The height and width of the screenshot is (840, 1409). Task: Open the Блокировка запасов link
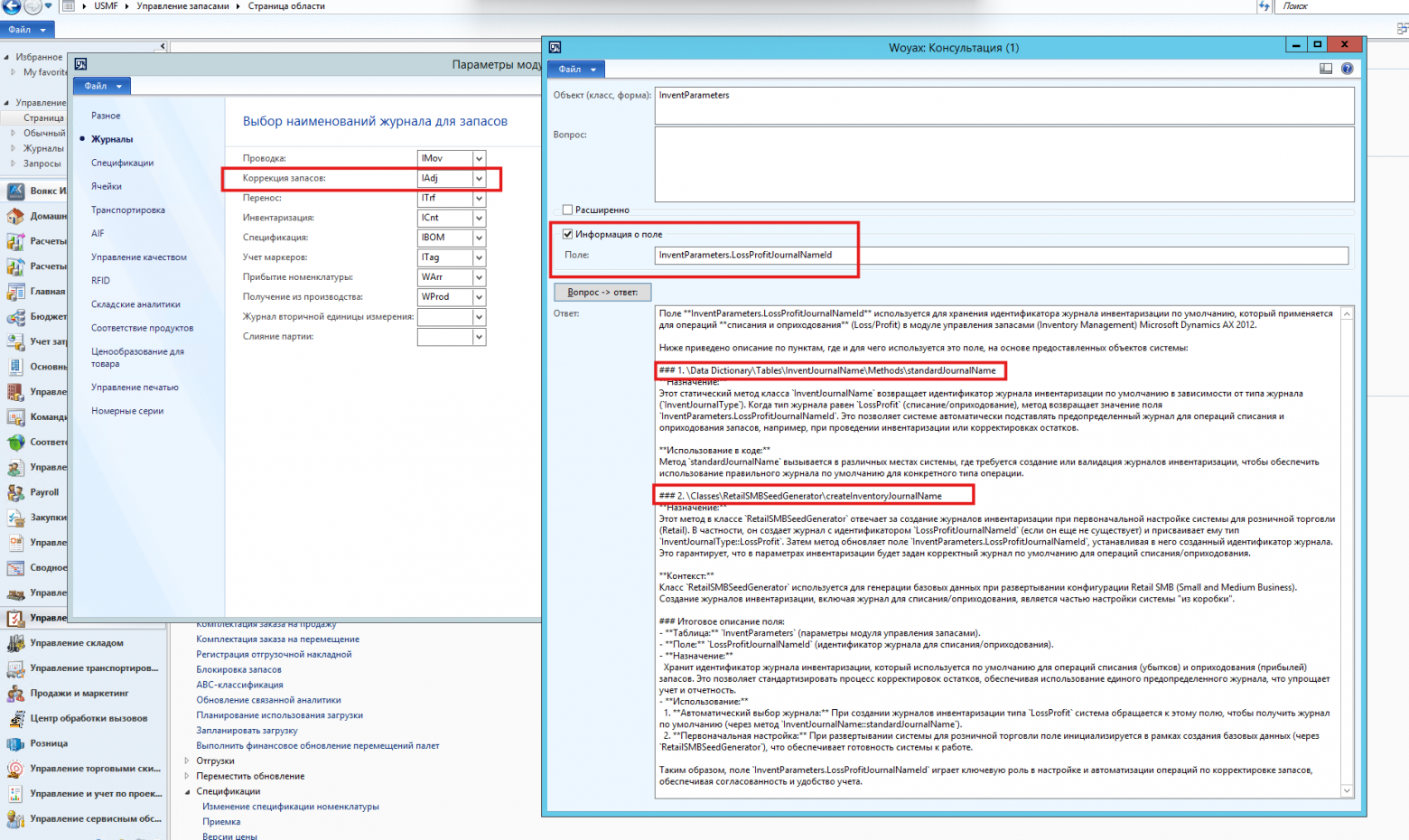(x=238, y=669)
